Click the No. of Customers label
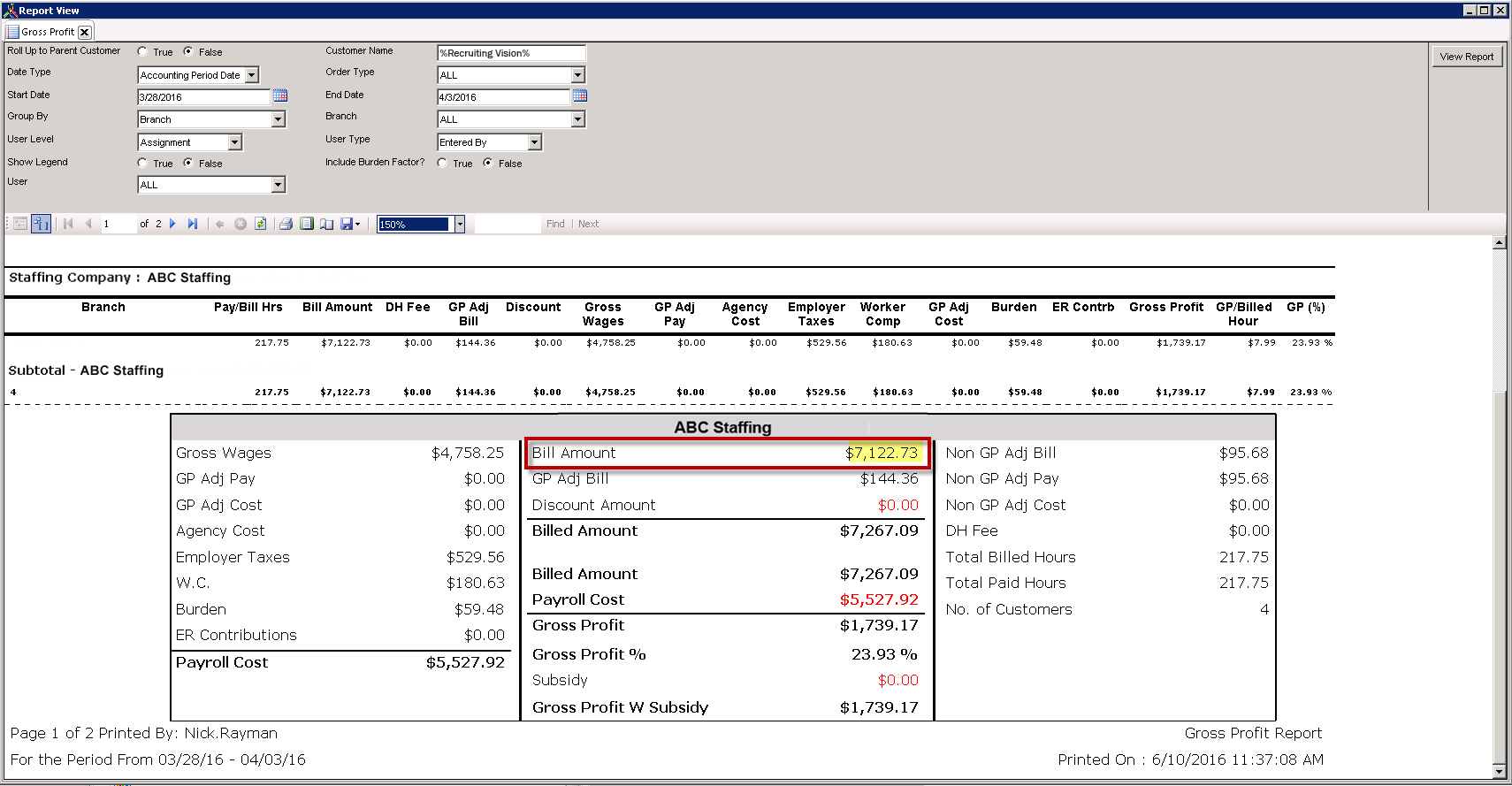The height and width of the screenshot is (786, 1512). pos(1009,609)
